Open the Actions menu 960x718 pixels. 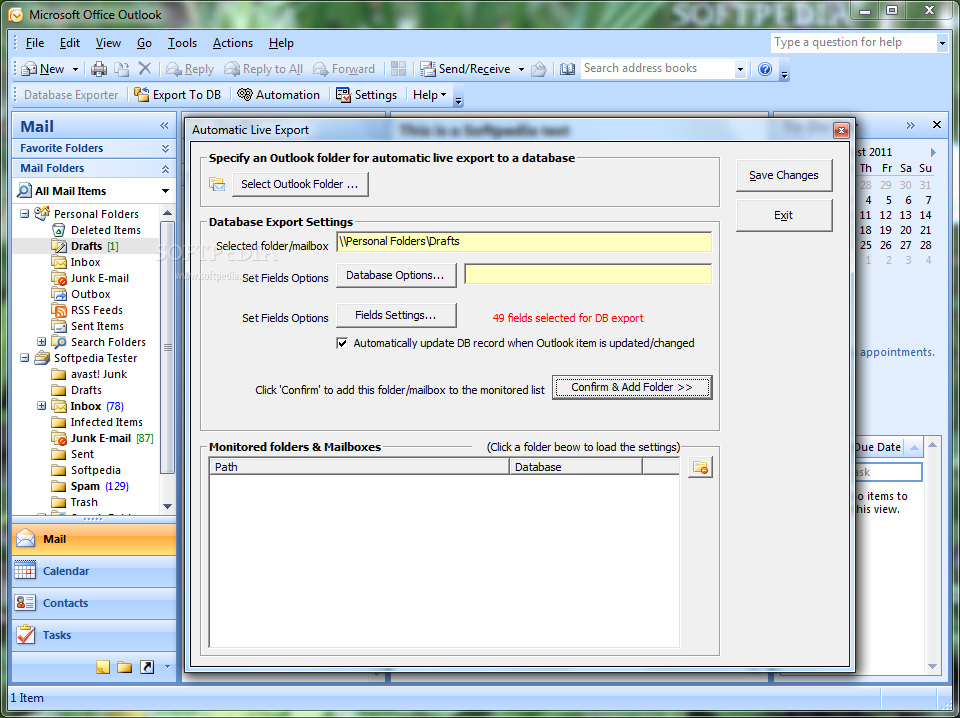[233, 43]
